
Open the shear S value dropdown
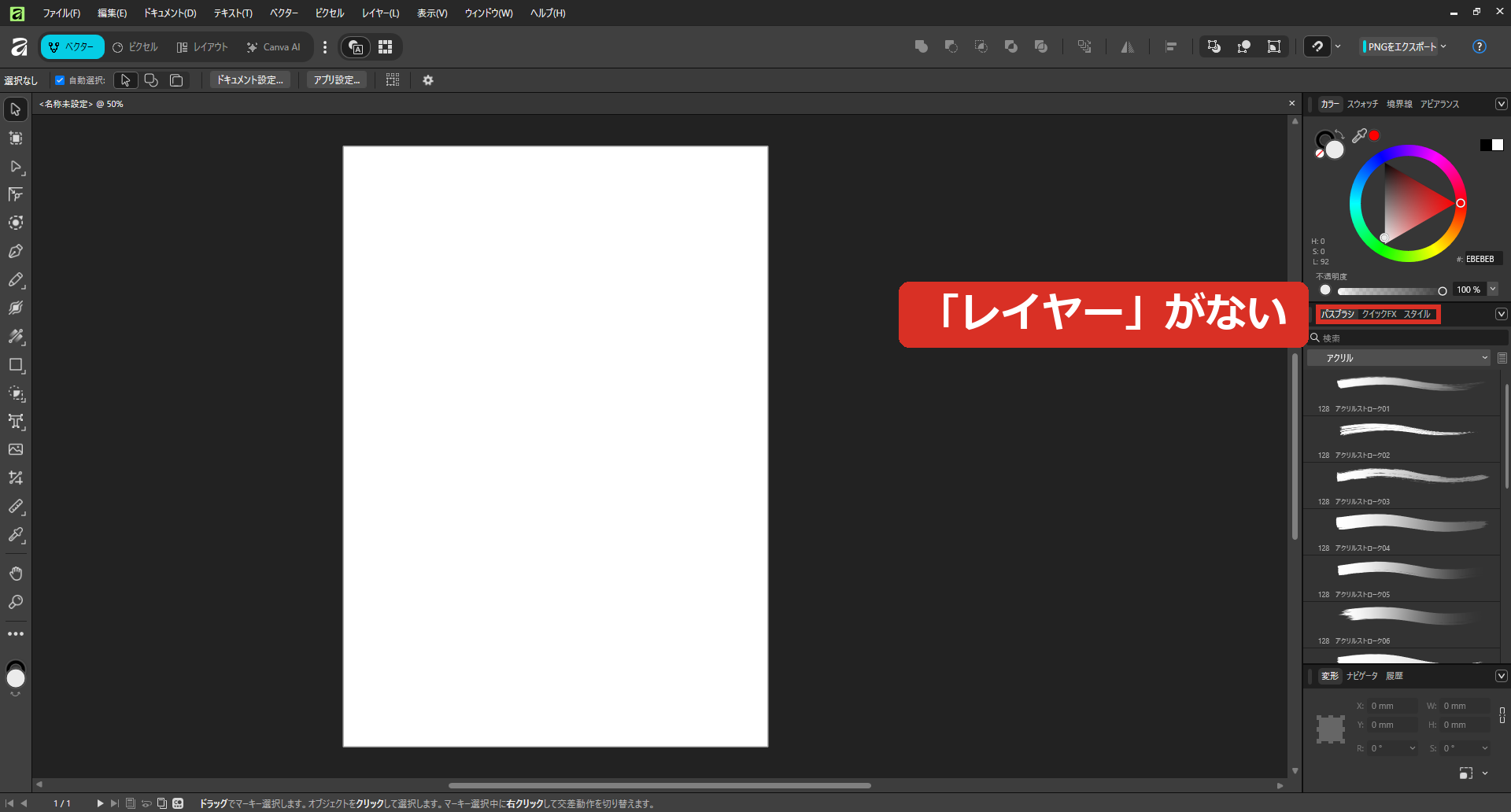[1485, 748]
